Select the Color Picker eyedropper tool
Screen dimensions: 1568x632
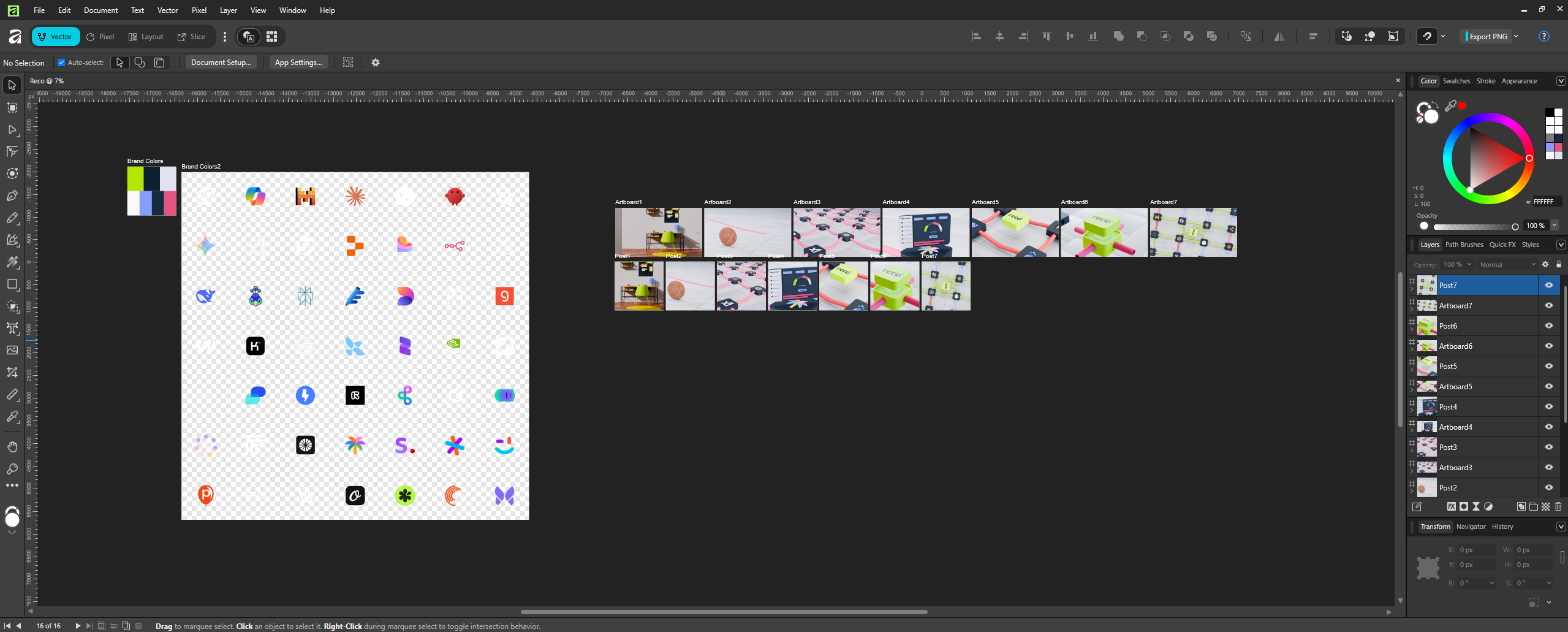[12, 416]
